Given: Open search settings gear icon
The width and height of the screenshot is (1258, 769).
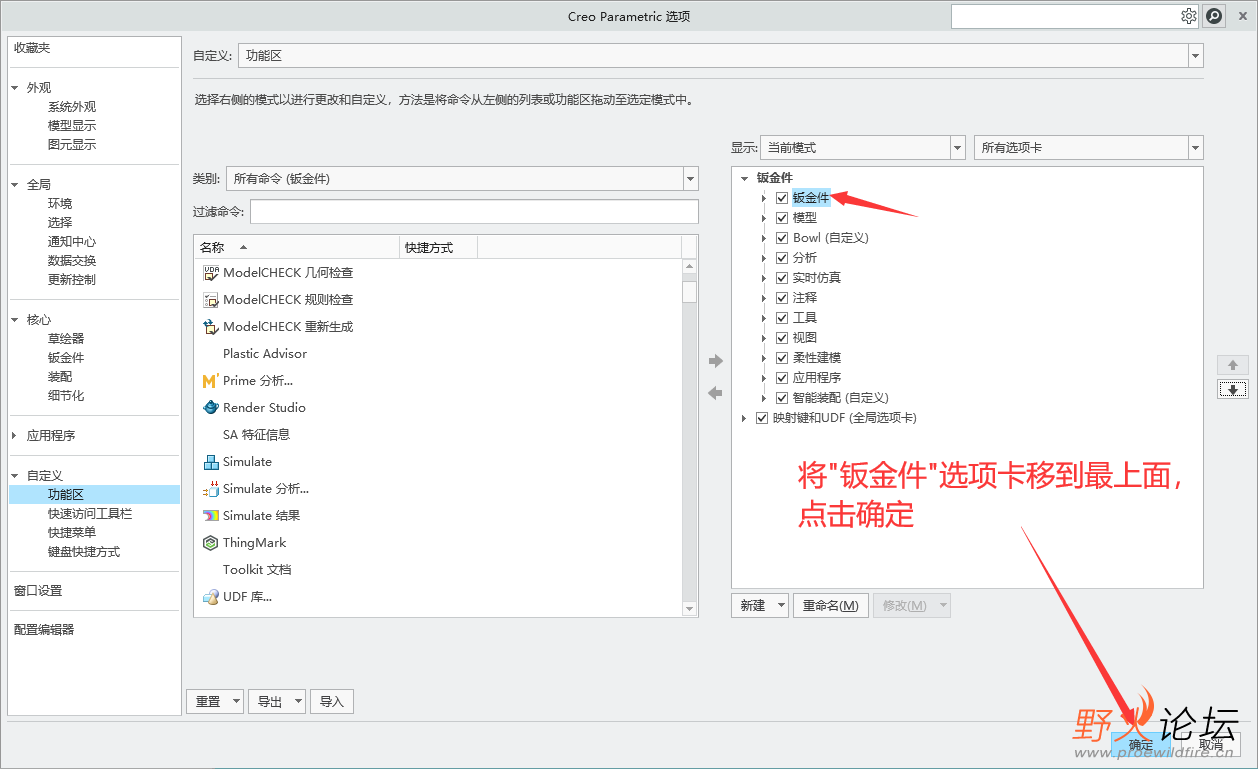Looking at the screenshot, I should pyautogui.click(x=1188, y=16).
